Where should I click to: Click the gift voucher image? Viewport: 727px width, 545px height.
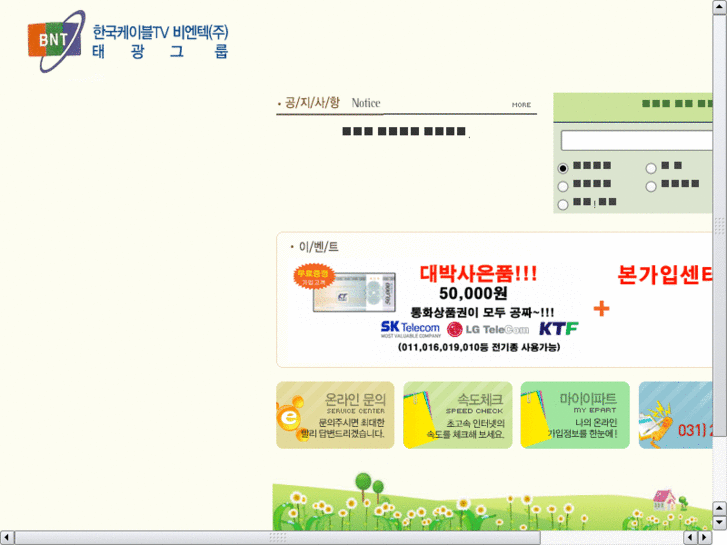[354, 292]
